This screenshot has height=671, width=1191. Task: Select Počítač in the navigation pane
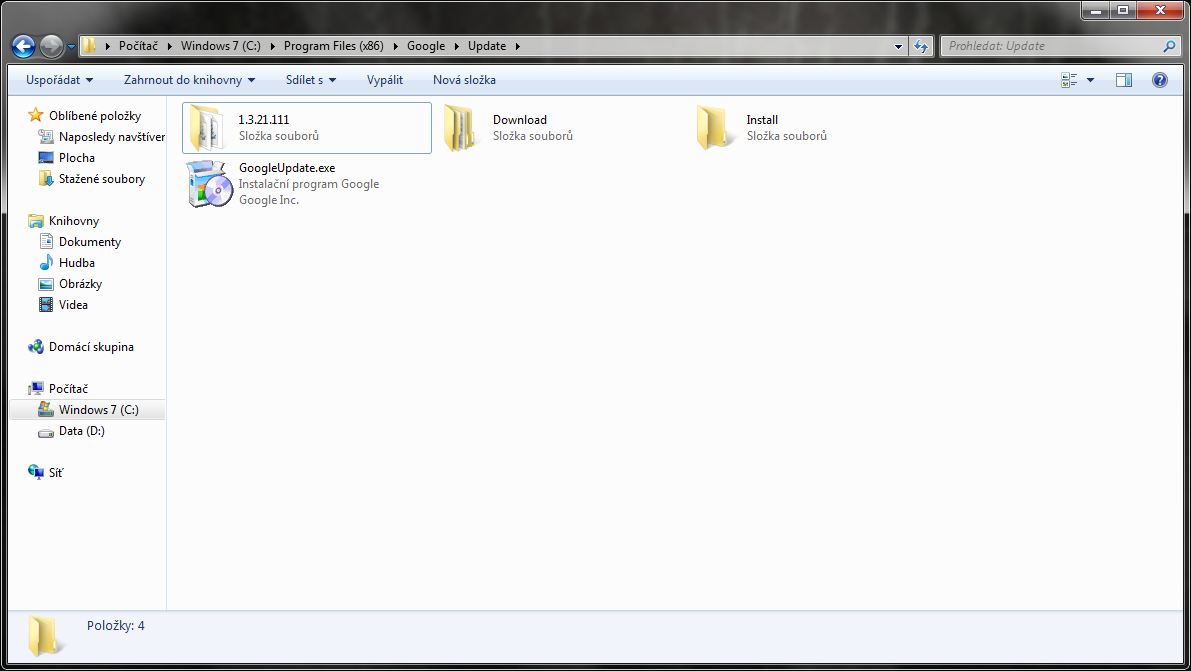68,388
